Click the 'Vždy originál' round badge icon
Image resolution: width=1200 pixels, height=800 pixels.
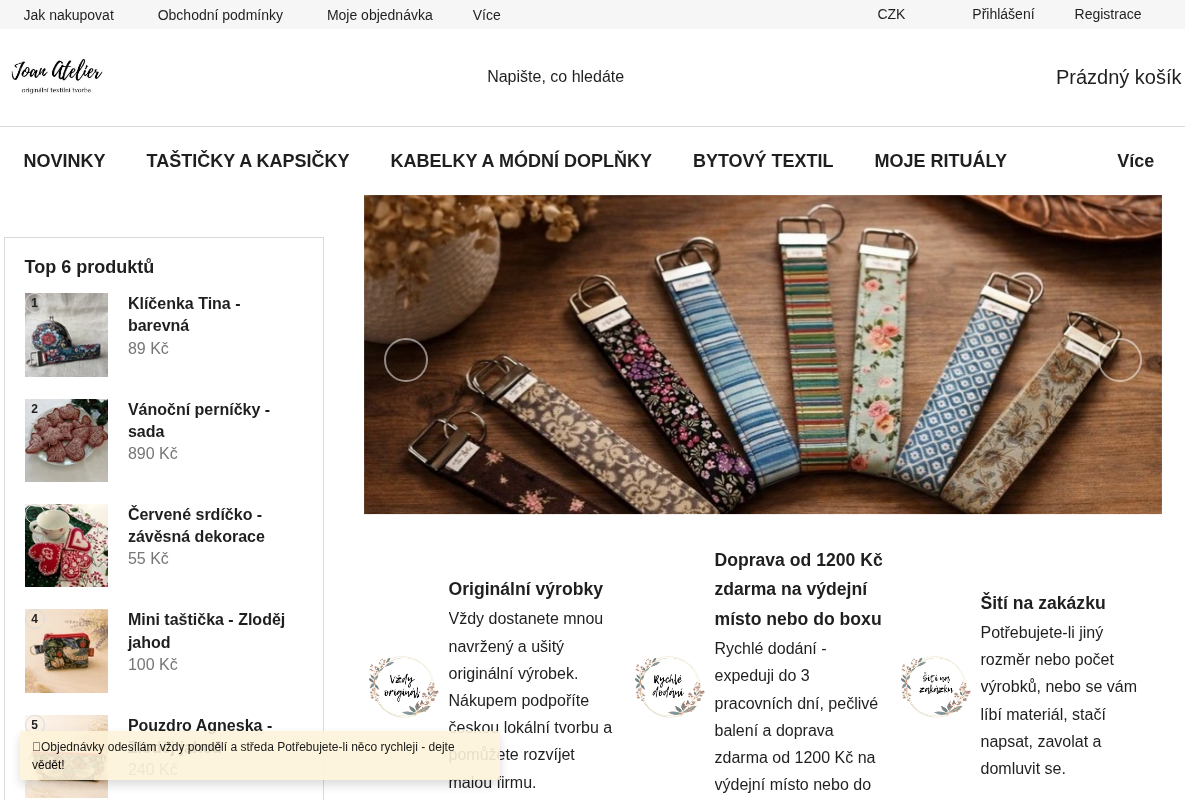coord(403,687)
